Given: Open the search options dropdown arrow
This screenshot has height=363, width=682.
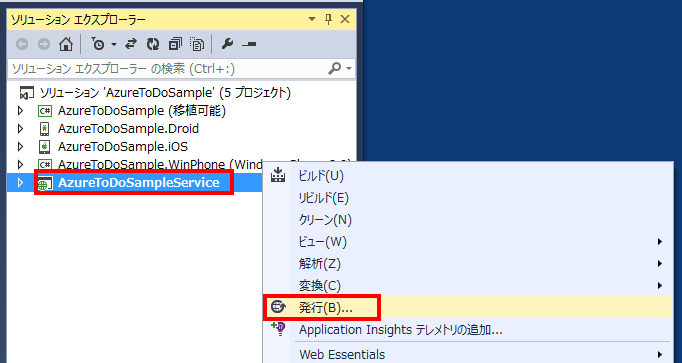Looking at the screenshot, I should [x=349, y=68].
